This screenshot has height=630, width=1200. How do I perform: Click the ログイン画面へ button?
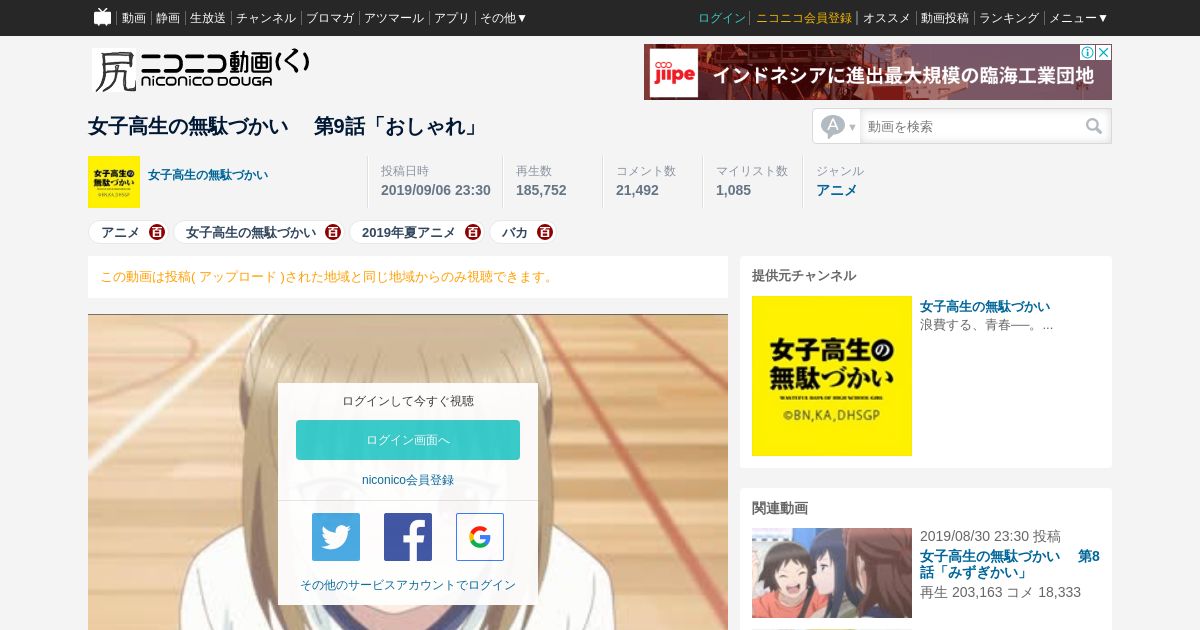pos(408,440)
